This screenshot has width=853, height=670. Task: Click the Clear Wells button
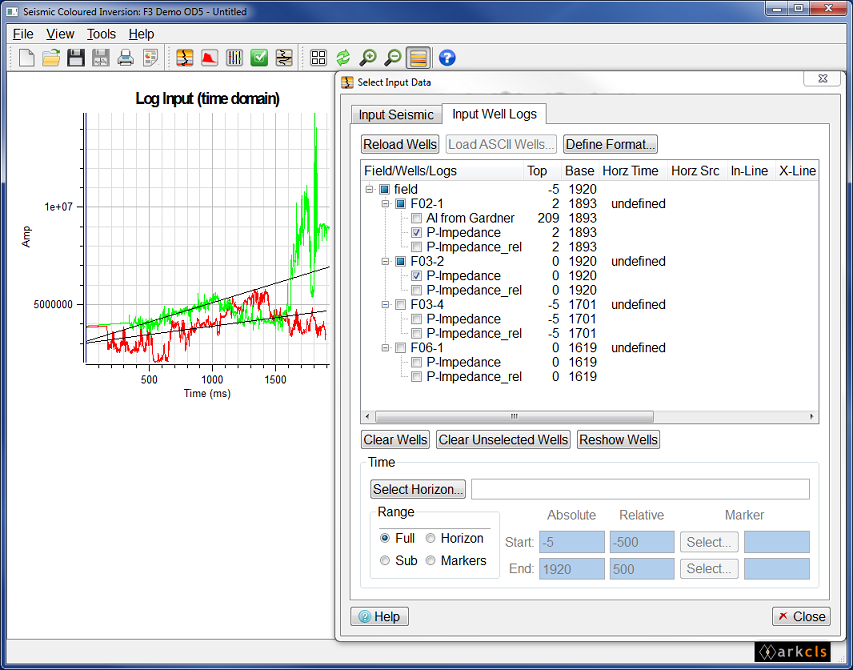(x=395, y=440)
